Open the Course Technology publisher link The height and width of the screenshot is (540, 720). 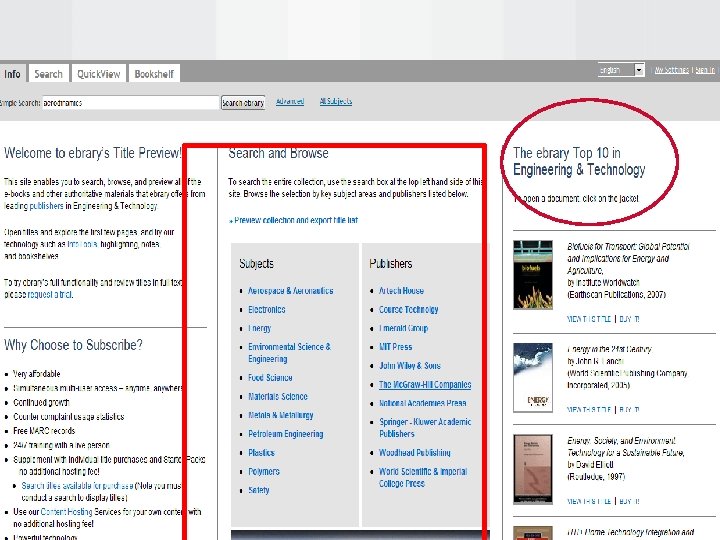[x=409, y=309]
